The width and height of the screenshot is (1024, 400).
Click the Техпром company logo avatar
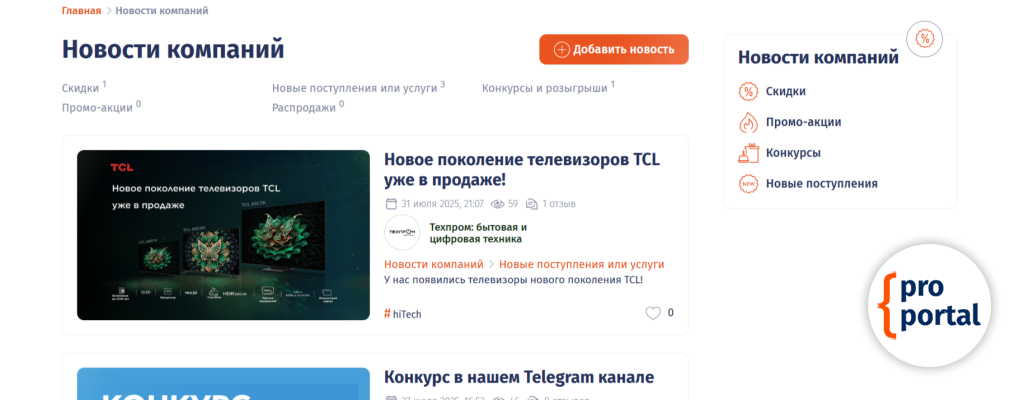coord(402,233)
